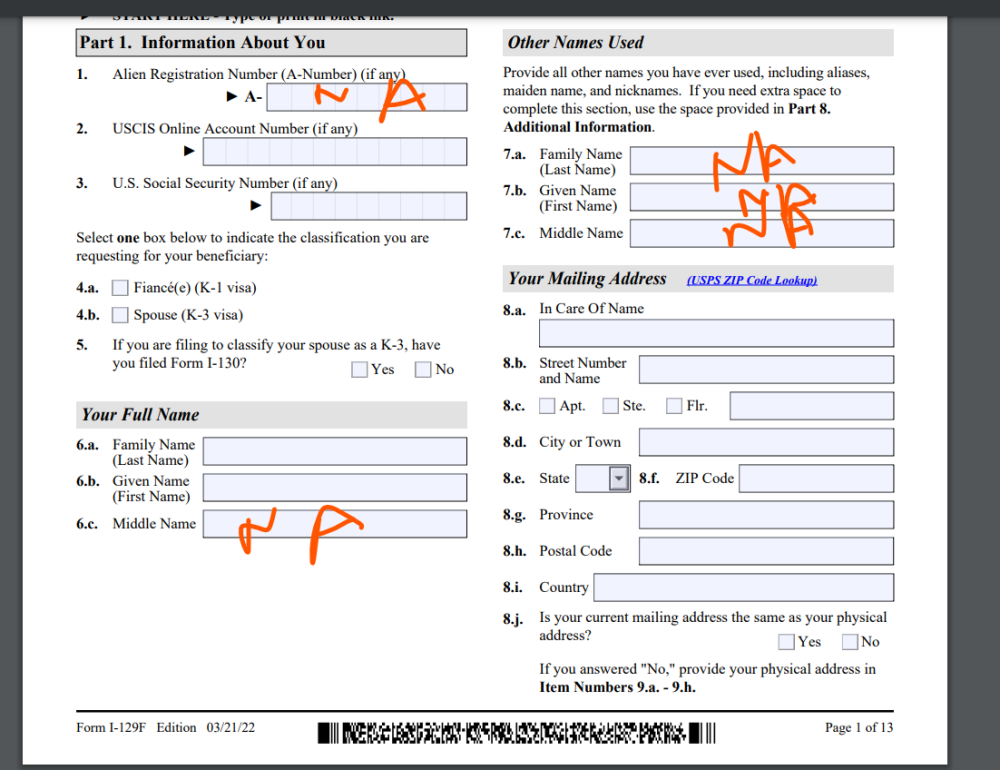The image size is (1000, 770).
Task: Click the Country field
Action: point(744,588)
